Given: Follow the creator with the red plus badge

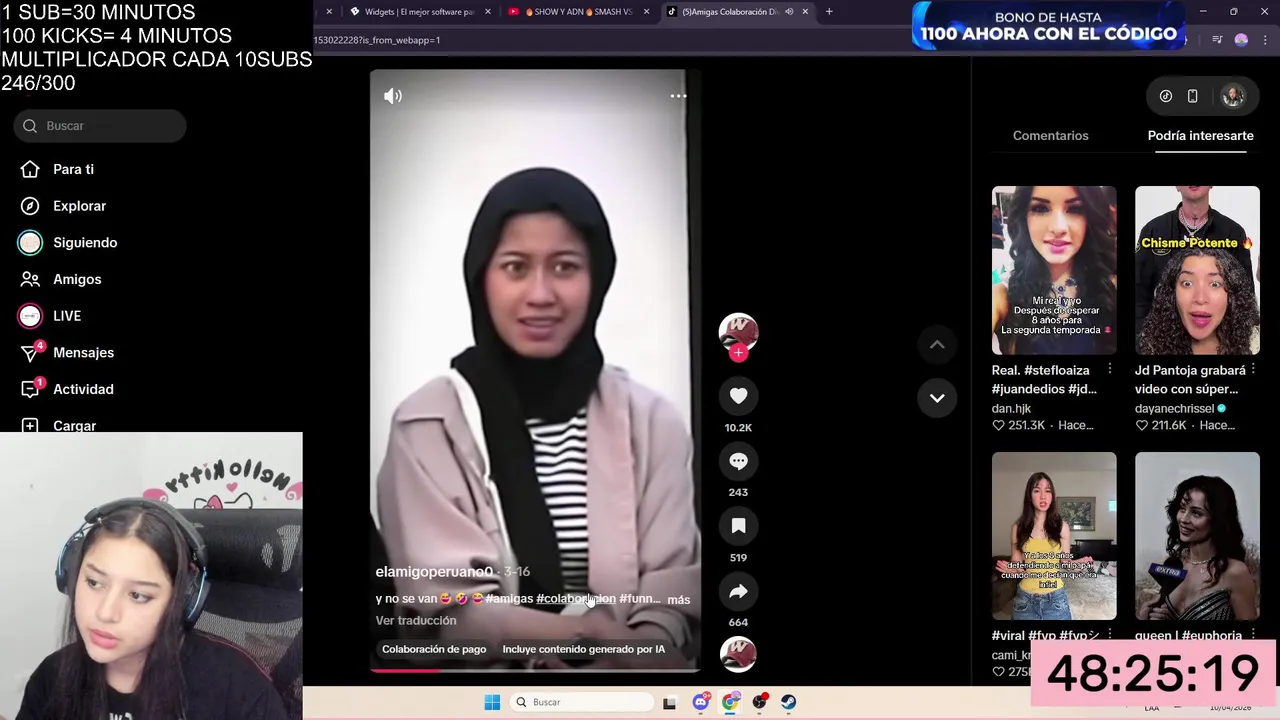Looking at the screenshot, I should pos(738,352).
